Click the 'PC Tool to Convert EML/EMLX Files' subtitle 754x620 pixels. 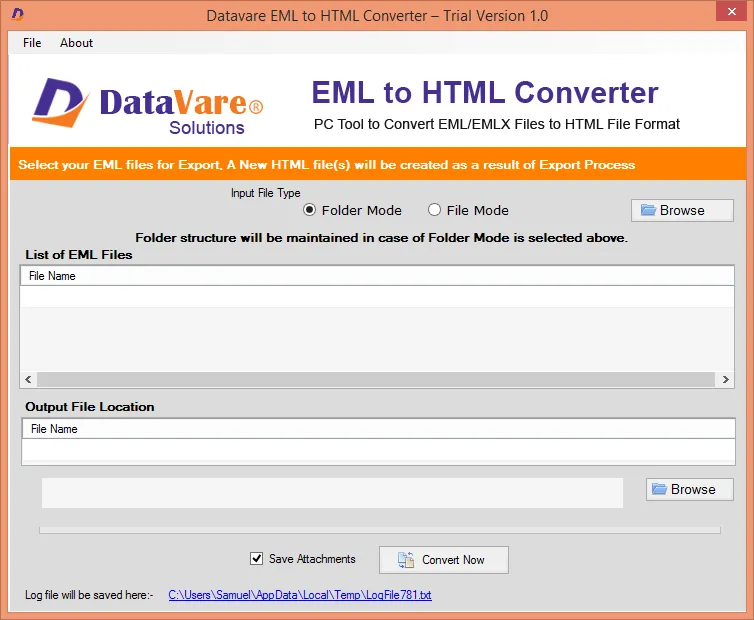(x=497, y=124)
